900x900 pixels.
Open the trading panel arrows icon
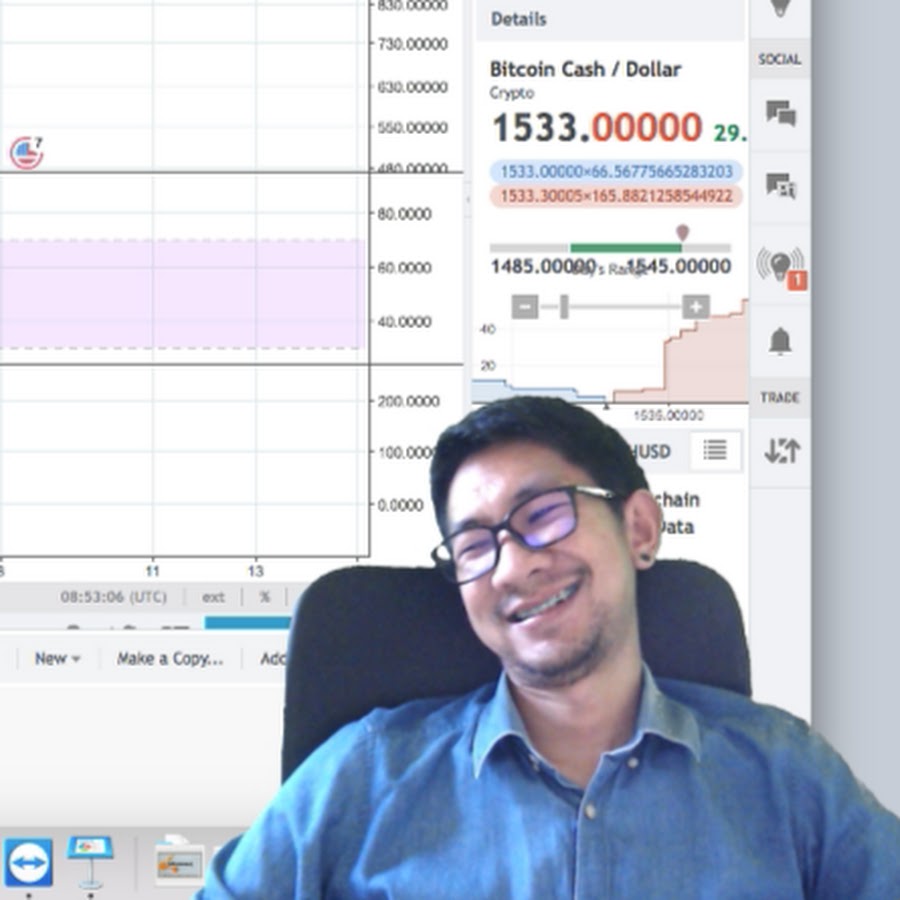(781, 451)
